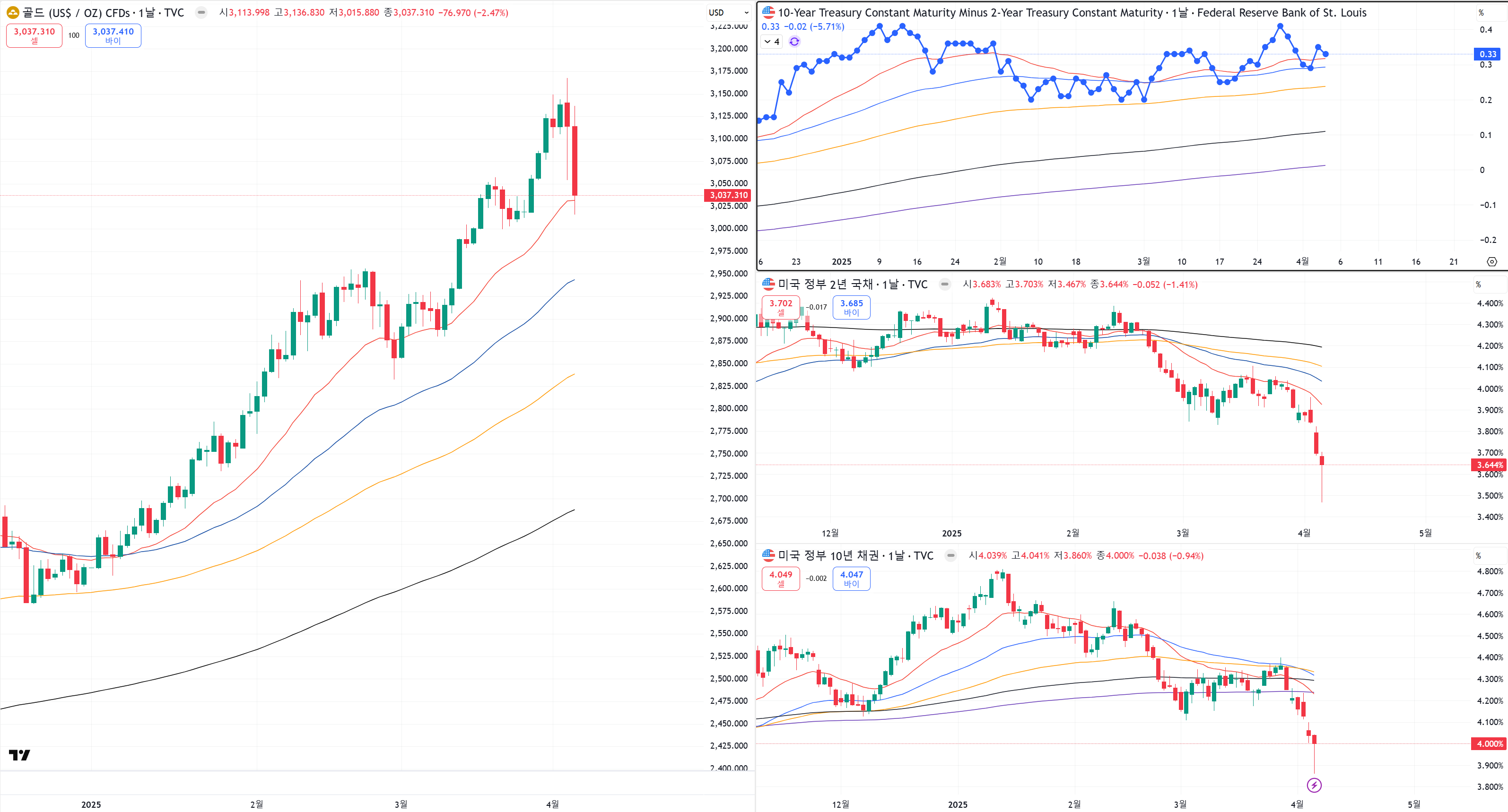Click the lightning event marker on 10-year chart
The image size is (1508, 812).
click(1314, 785)
